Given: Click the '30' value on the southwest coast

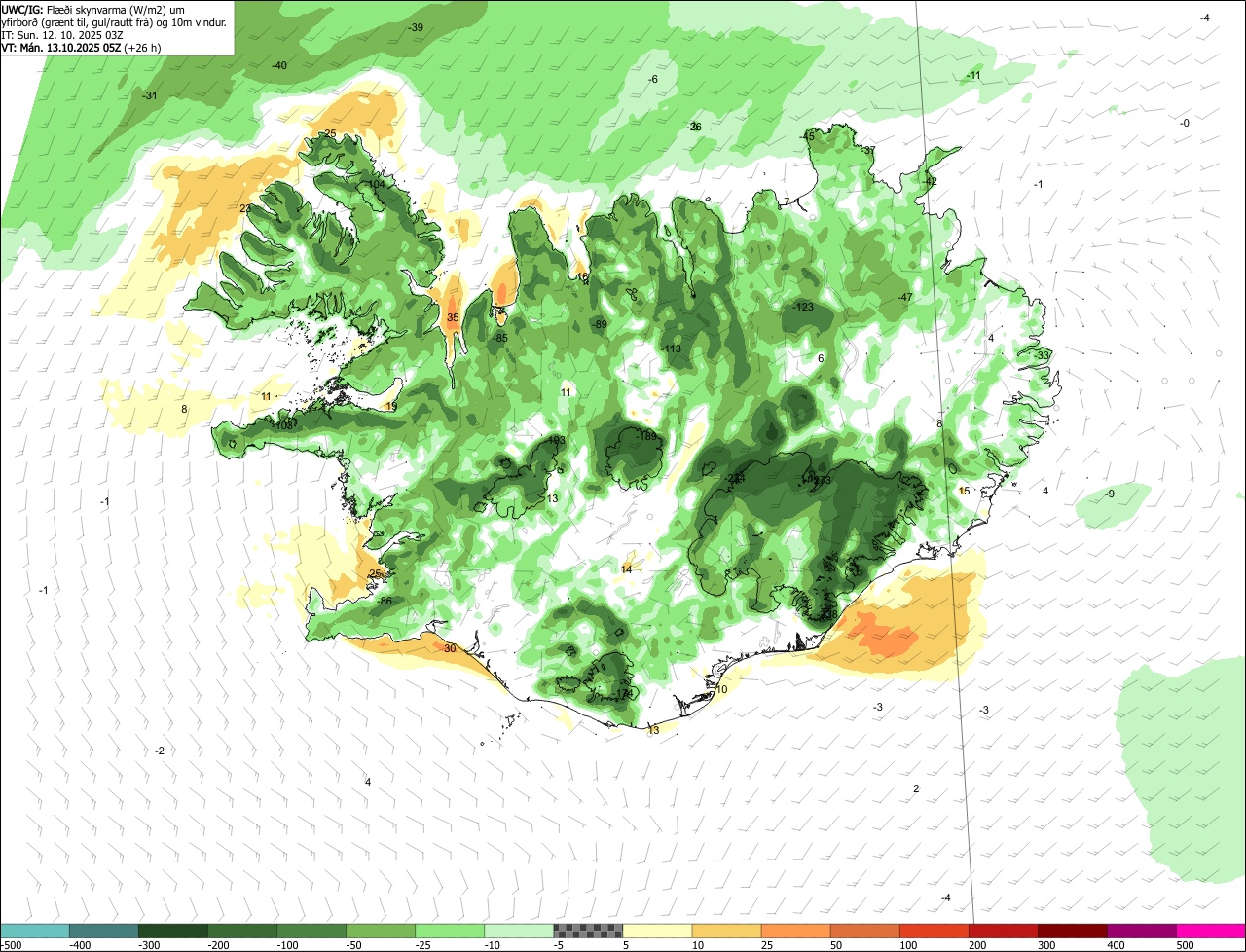Looking at the screenshot, I should 450,648.
